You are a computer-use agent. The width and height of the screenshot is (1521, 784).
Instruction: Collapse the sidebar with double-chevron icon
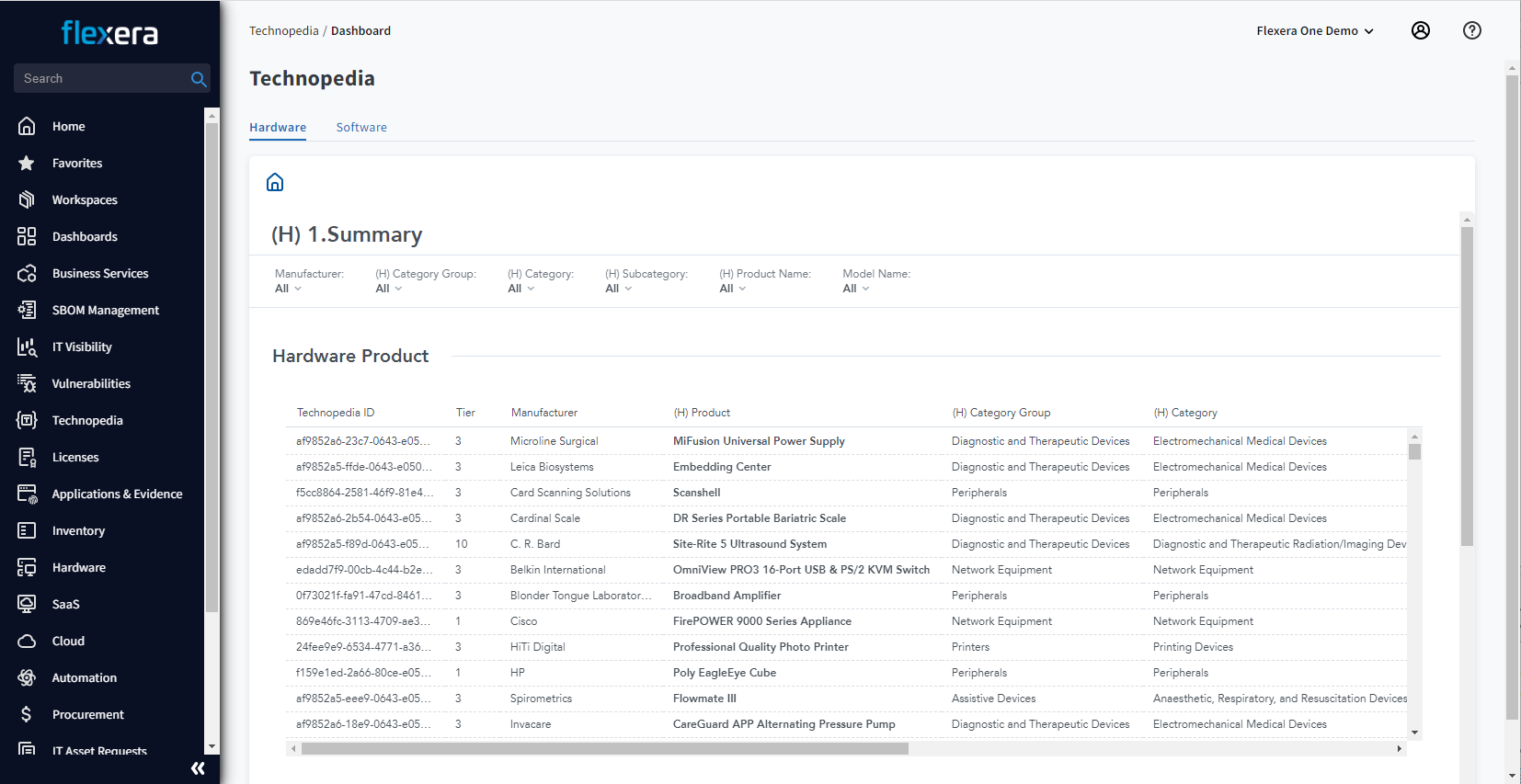click(198, 768)
